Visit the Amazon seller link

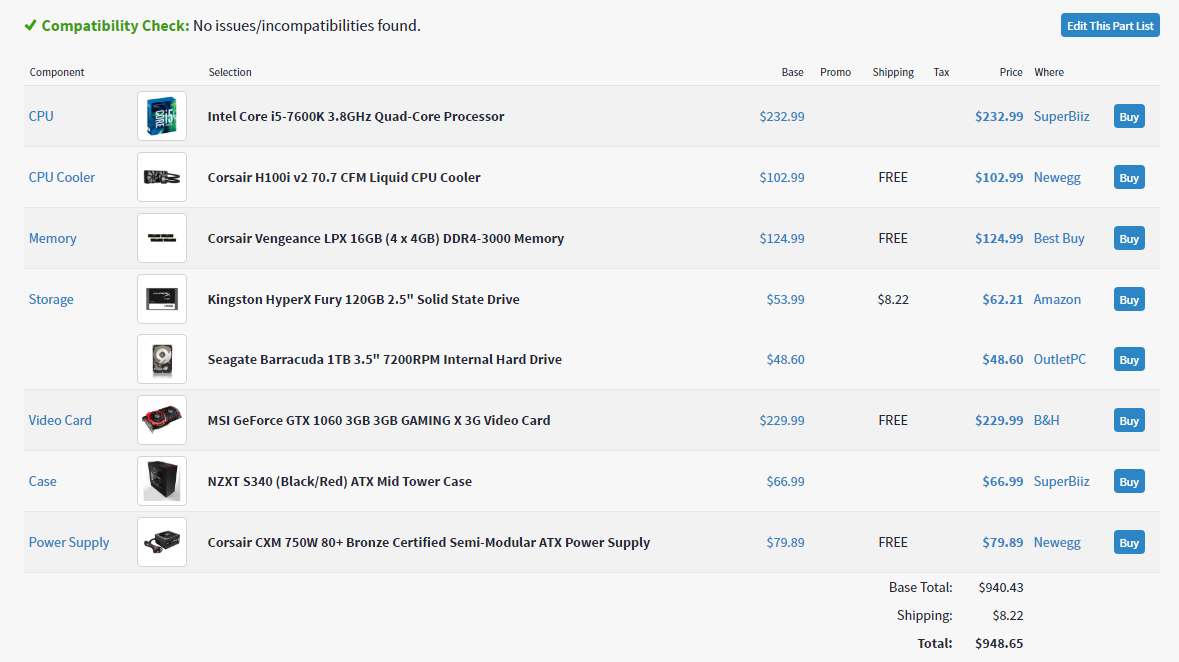[x=1057, y=300]
